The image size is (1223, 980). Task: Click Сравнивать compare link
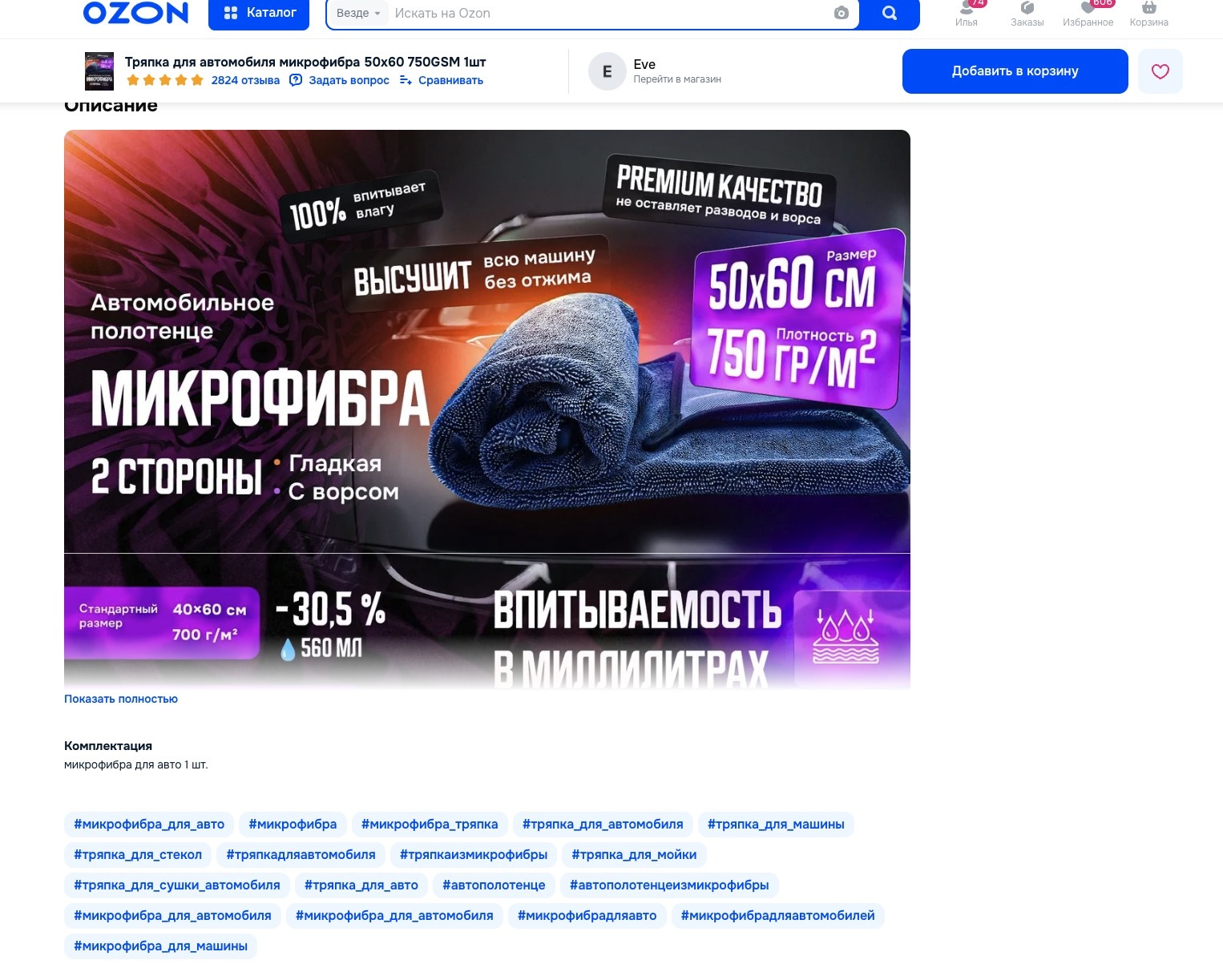442,80
